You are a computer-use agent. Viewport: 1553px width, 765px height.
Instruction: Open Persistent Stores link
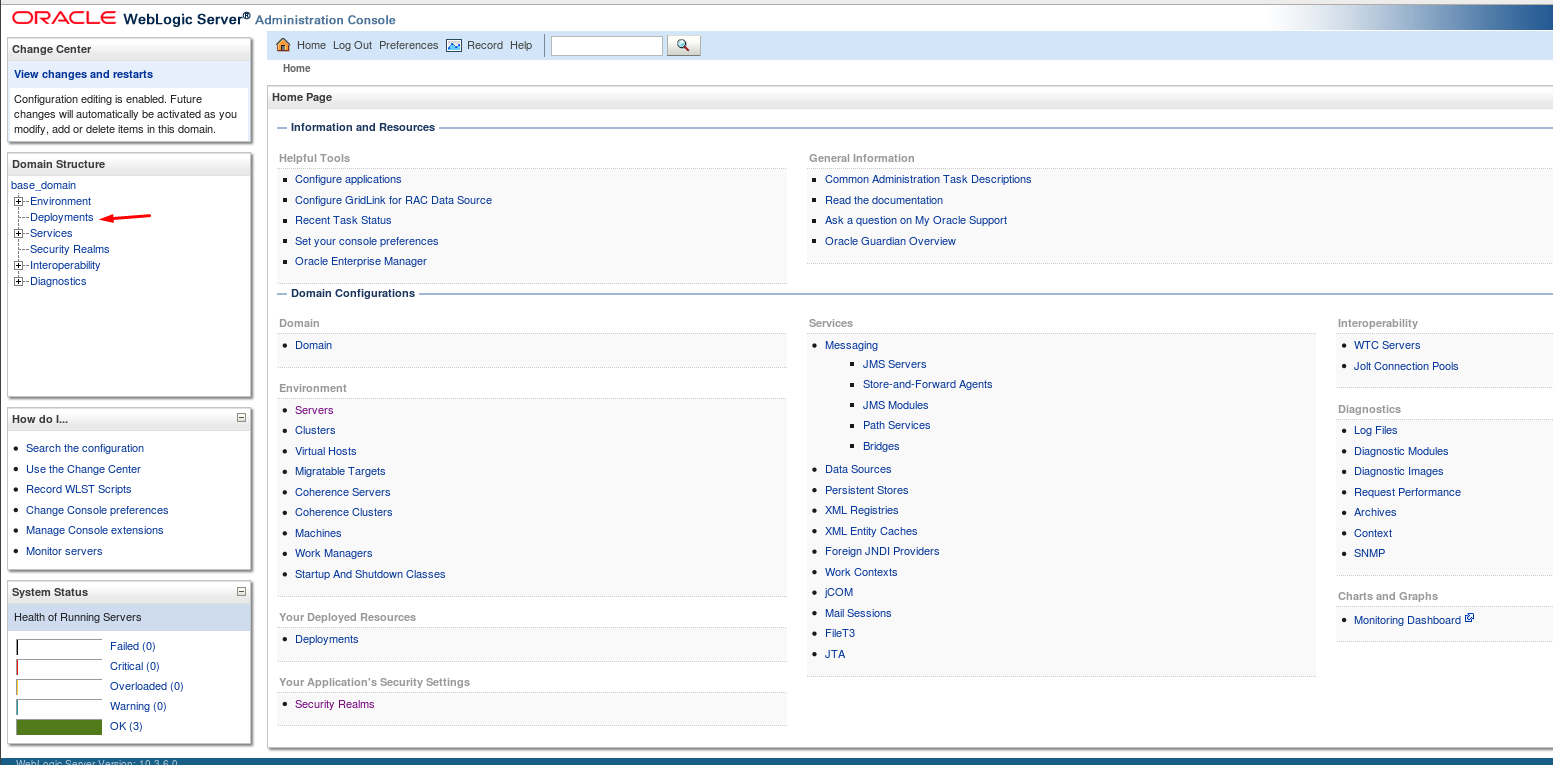(866, 490)
